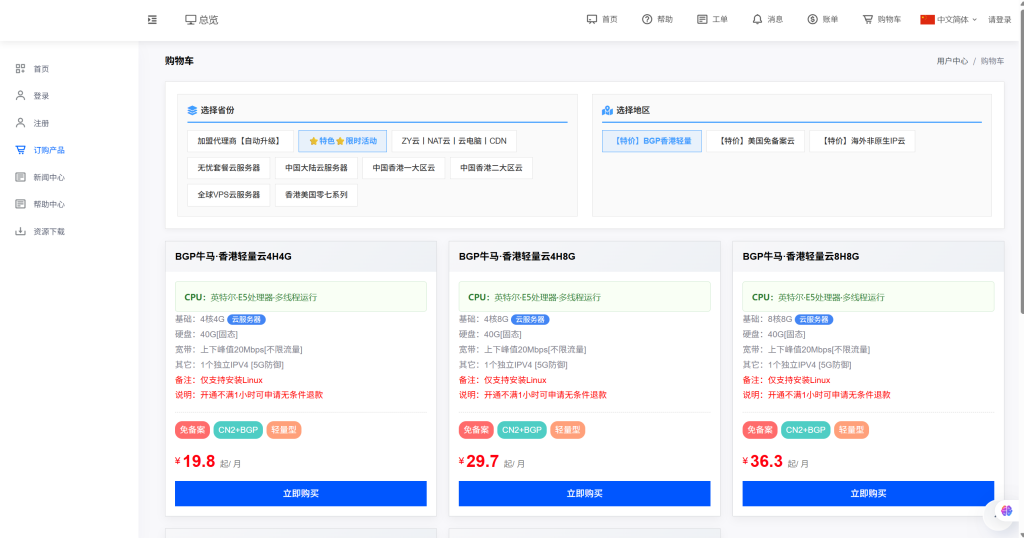Screen dimensions: 1024x538
Task: Click the sidebar 资源下载 download icon
Action: click(20, 231)
